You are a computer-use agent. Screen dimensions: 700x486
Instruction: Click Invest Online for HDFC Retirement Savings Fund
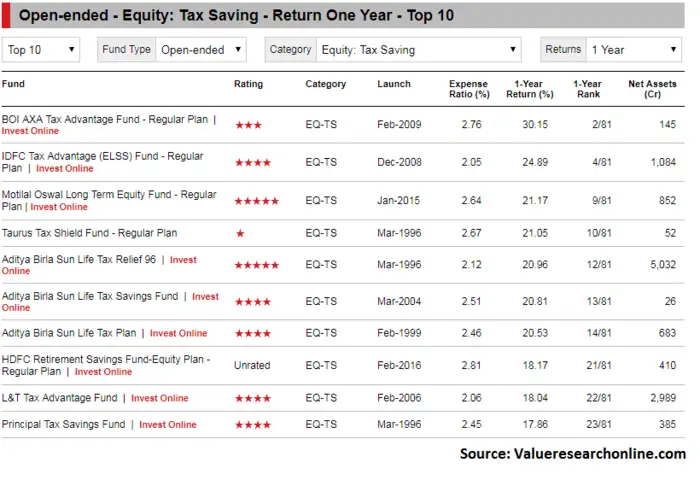point(103,372)
